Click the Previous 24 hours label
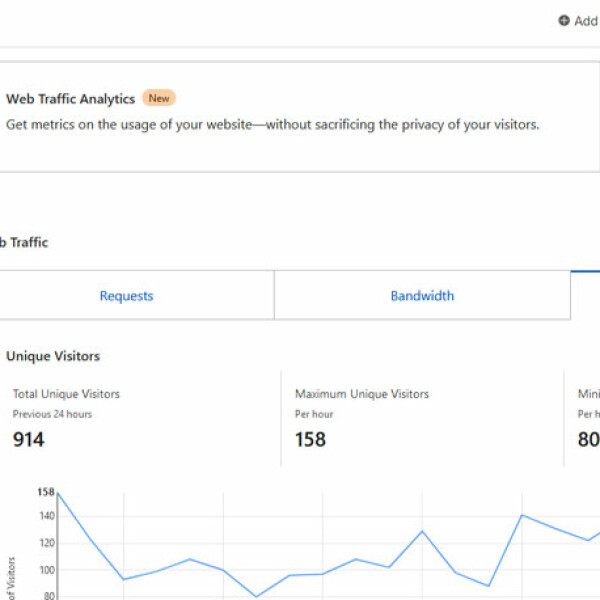This screenshot has width=600, height=600. 51,414
